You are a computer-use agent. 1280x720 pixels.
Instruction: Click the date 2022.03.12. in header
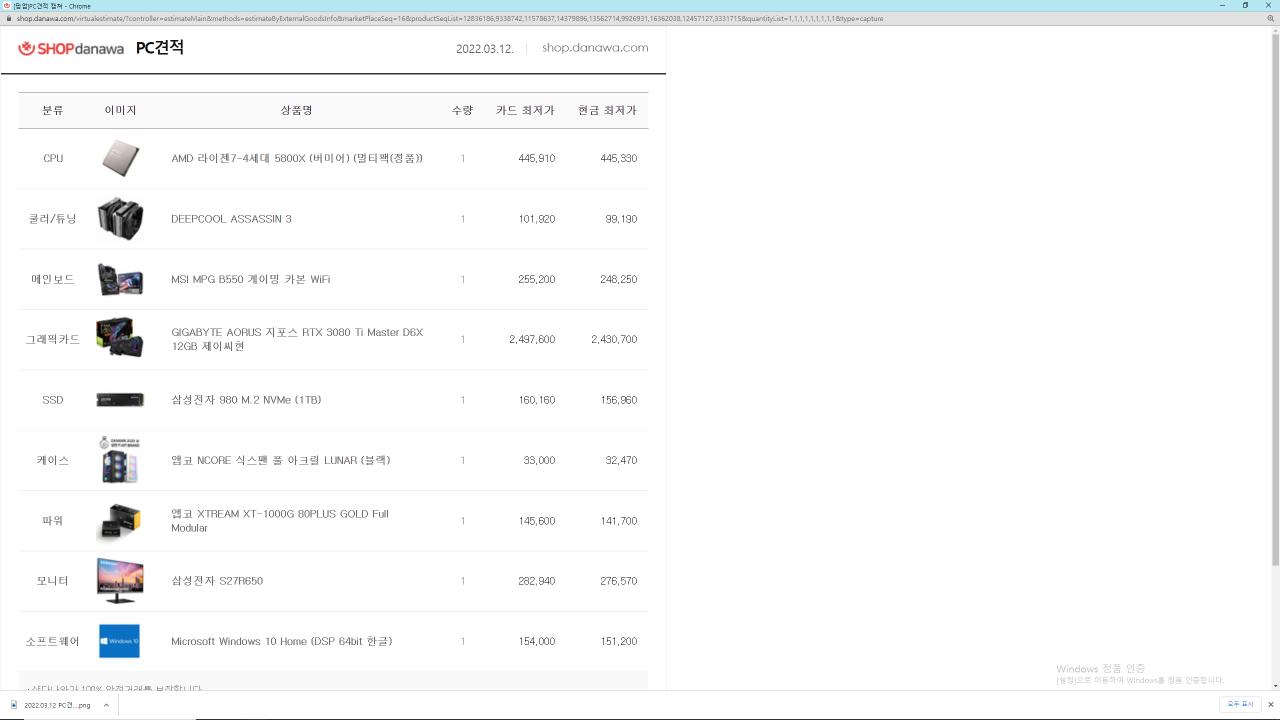coord(485,49)
